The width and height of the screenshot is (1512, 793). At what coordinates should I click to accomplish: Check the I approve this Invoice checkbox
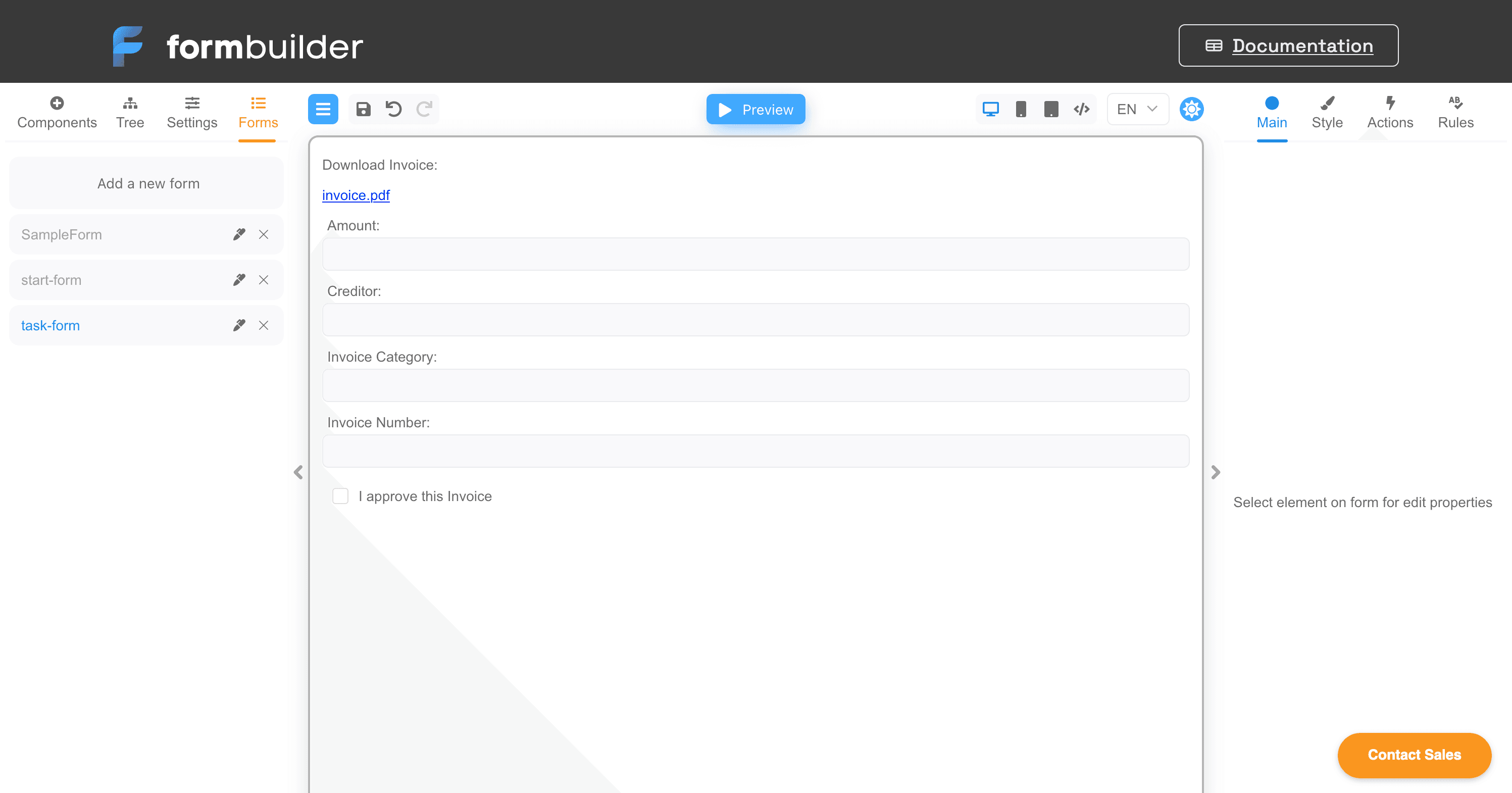coord(340,496)
